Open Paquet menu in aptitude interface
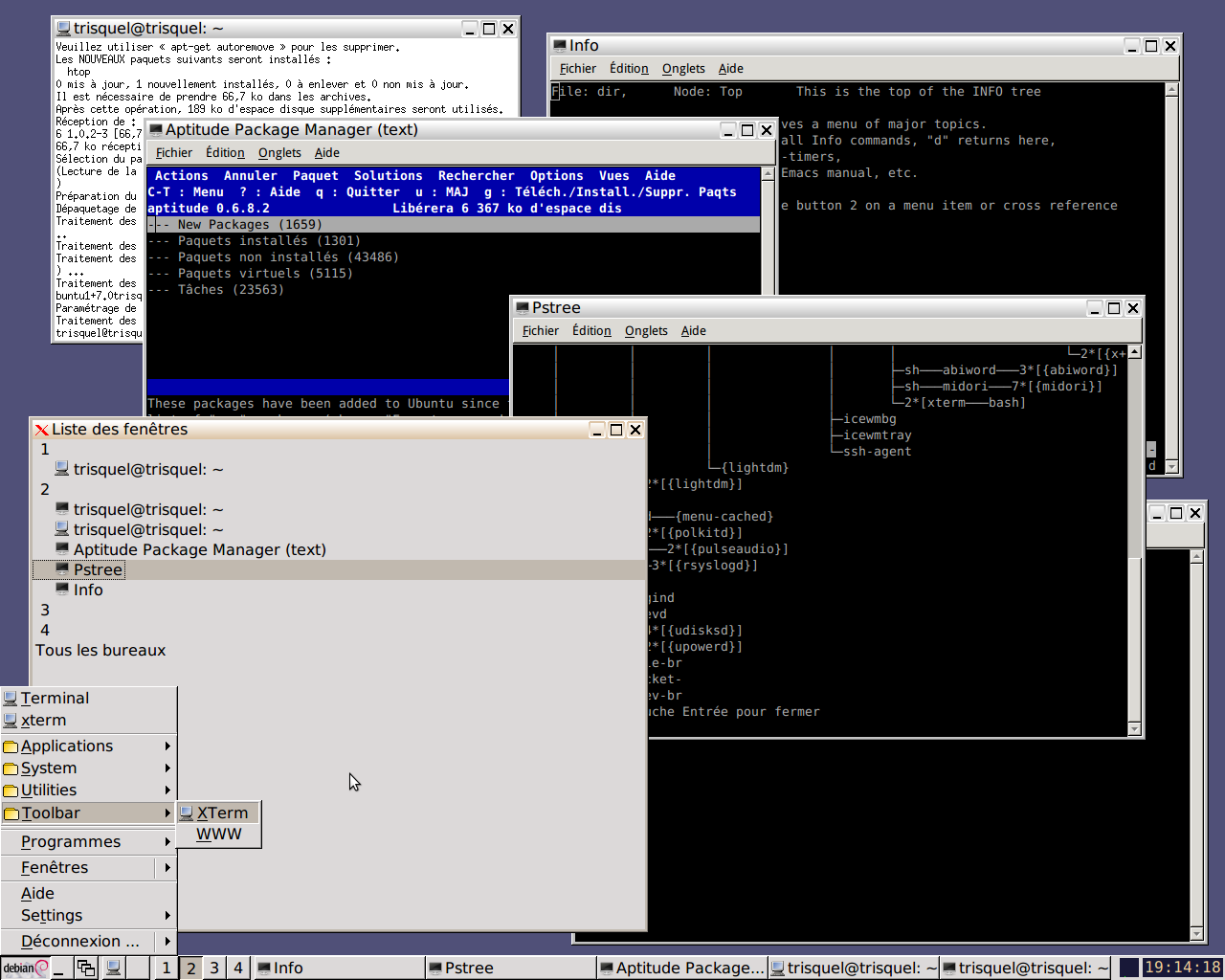The width and height of the screenshot is (1225, 980). click(316, 175)
